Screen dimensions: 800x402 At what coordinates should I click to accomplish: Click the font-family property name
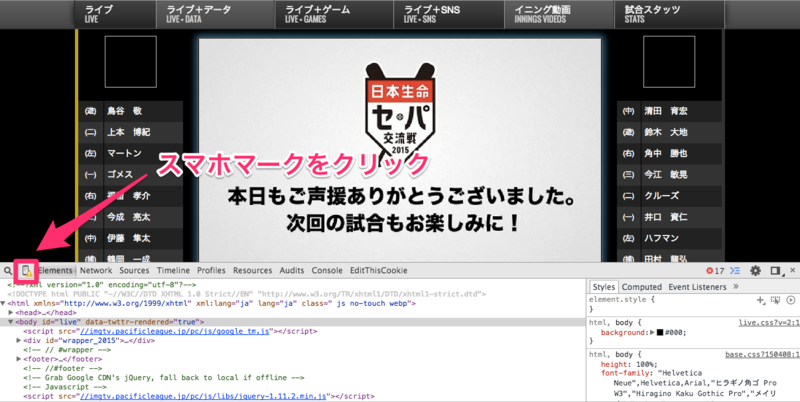tap(625, 373)
